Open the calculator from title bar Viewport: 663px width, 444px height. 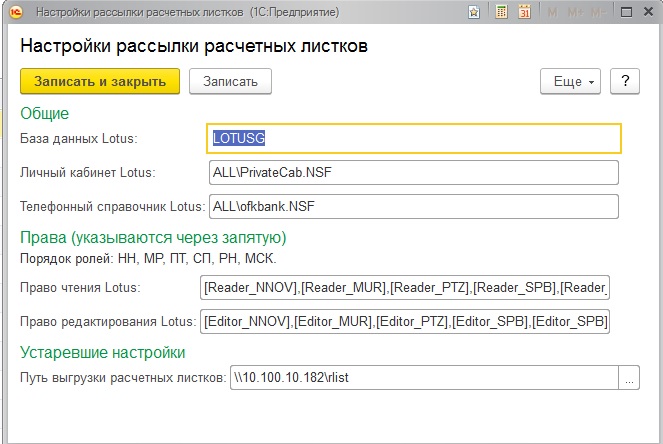(x=503, y=13)
